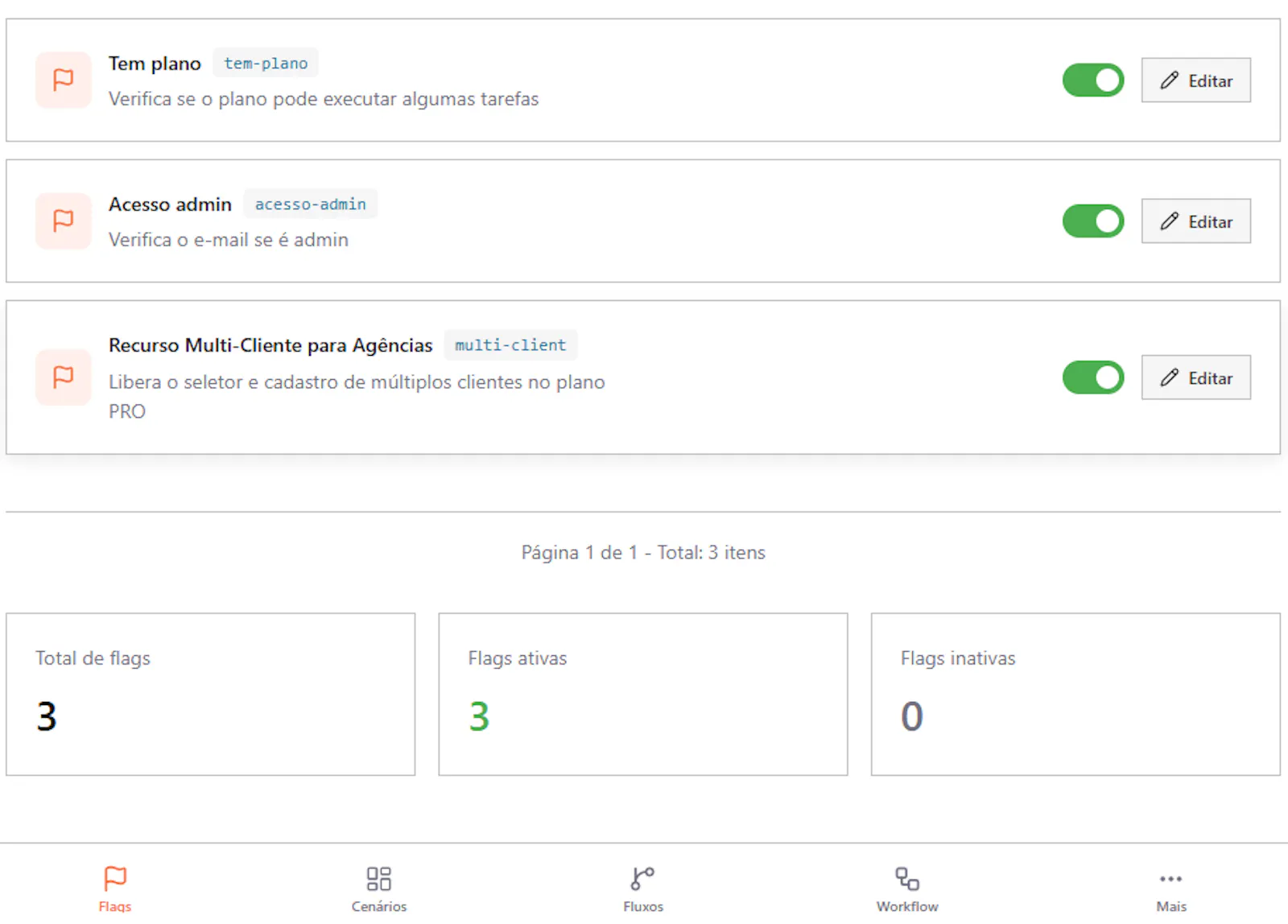The width and height of the screenshot is (1288, 924).
Task: Click the Flags inativas card
Action: [1075, 695]
